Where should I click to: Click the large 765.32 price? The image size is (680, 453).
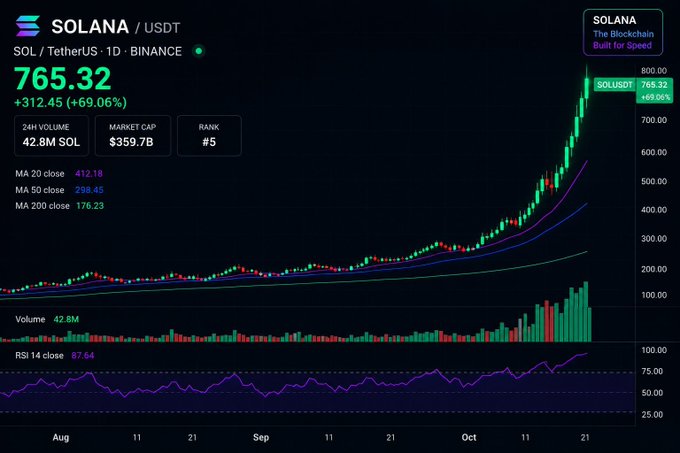coord(62,78)
